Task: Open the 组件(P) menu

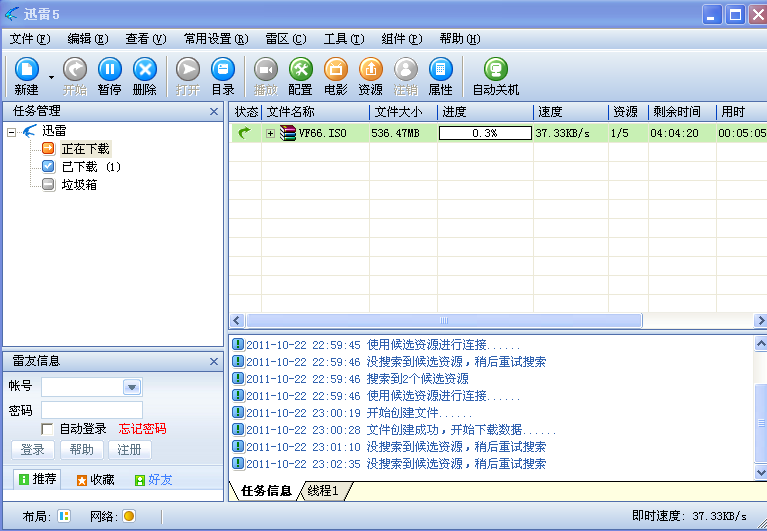Action: (x=402, y=39)
